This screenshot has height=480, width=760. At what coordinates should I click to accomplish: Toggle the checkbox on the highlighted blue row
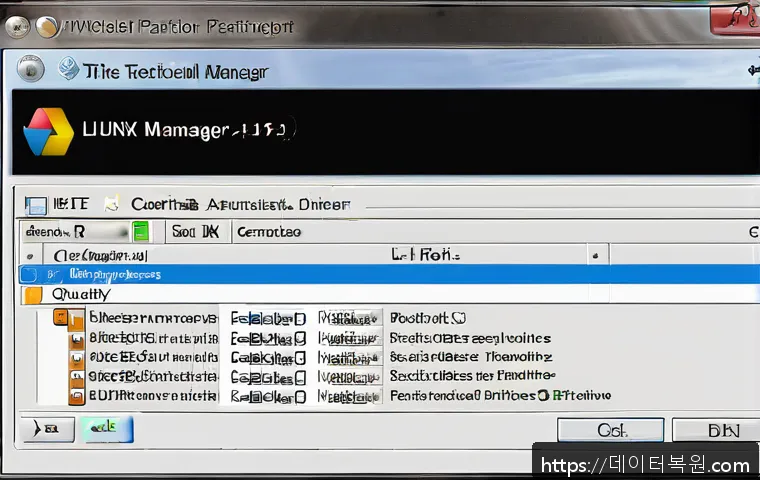pyautogui.click(x=29, y=274)
